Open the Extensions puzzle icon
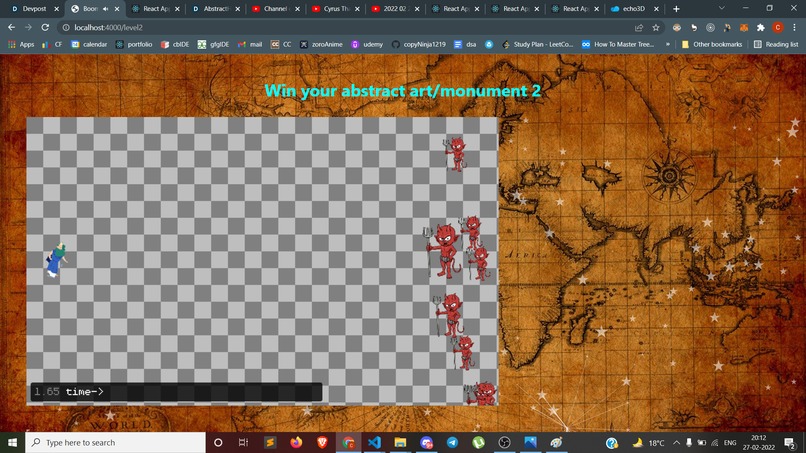 click(761, 27)
